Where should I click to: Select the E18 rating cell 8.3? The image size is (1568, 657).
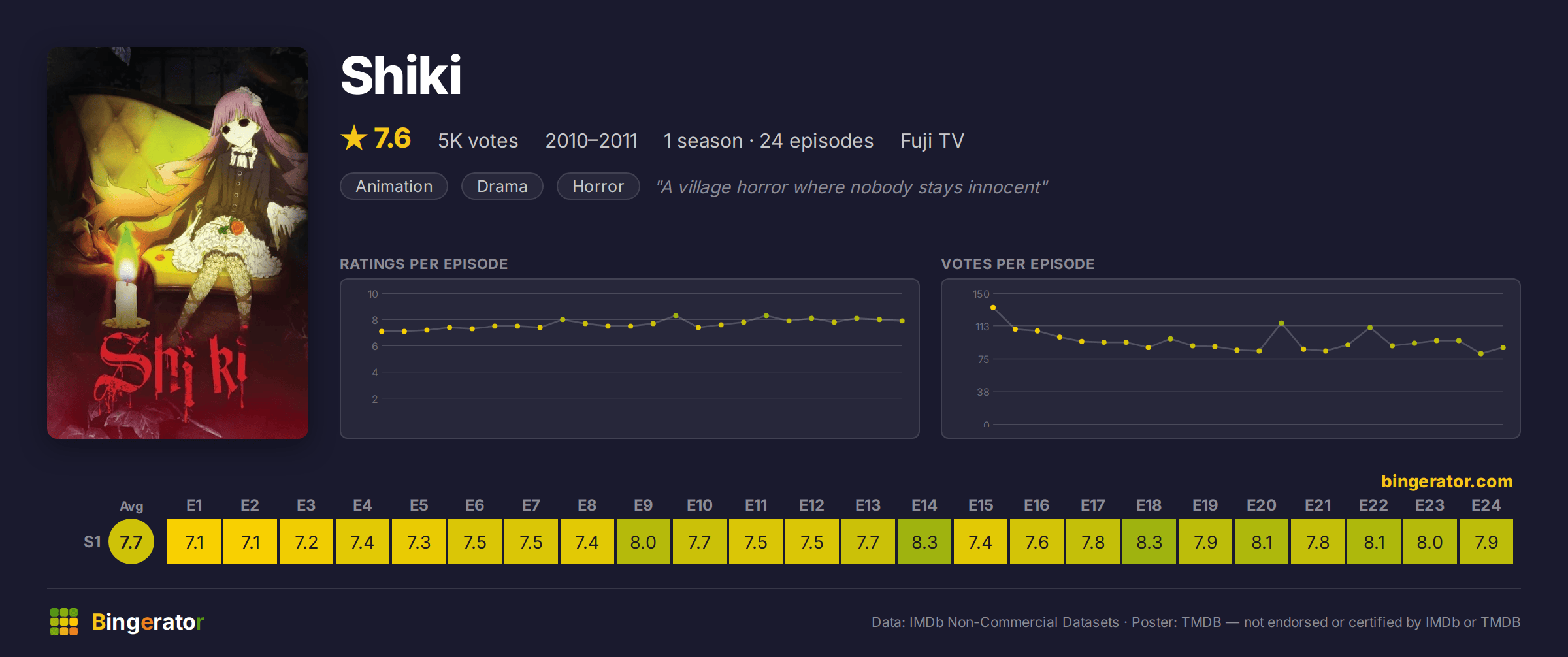coord(1149,541)
